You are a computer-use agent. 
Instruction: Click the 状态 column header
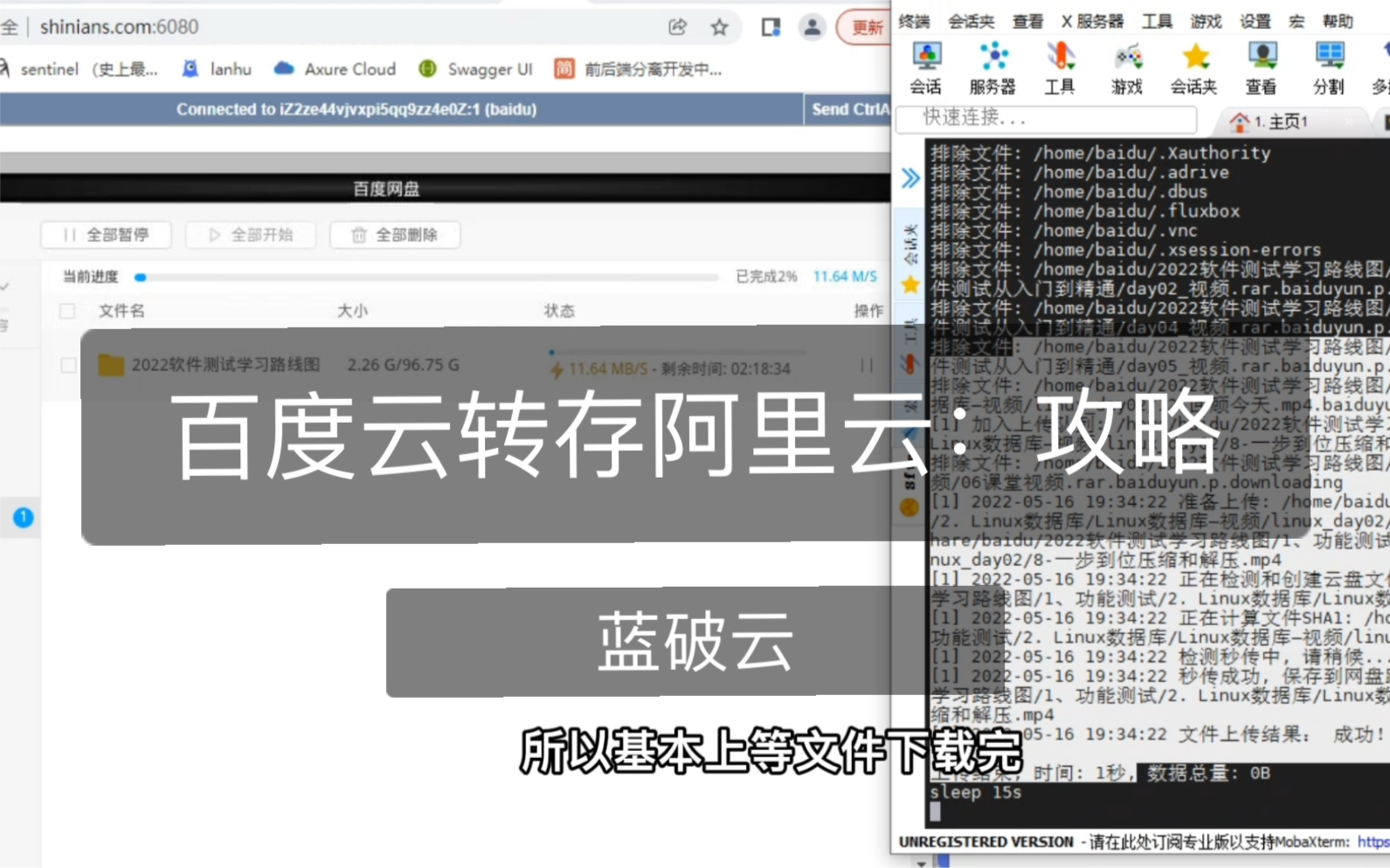(559, 311)
